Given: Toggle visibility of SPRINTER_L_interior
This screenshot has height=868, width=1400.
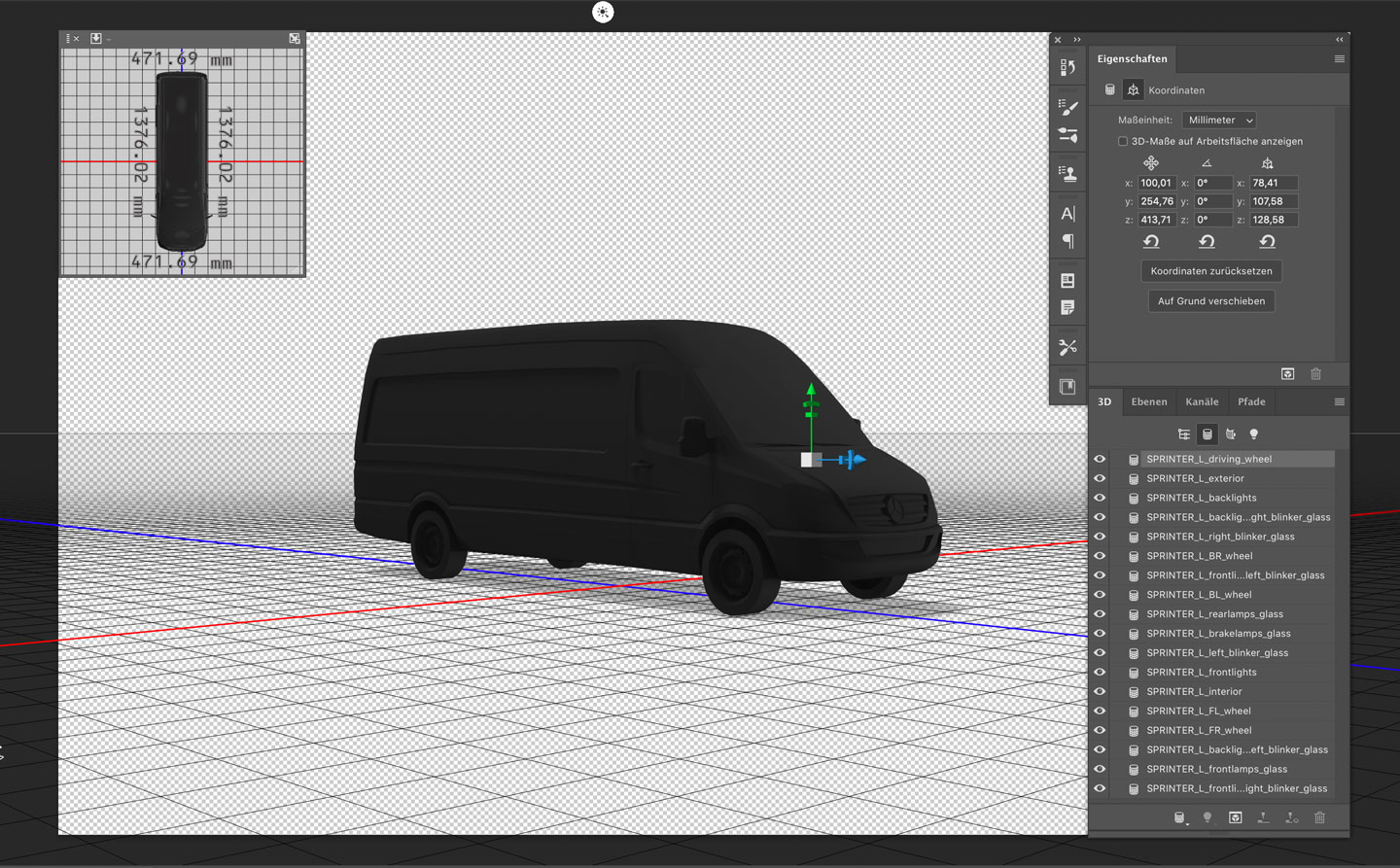Looking at the screenshot, I should (x=1100, y=692).
